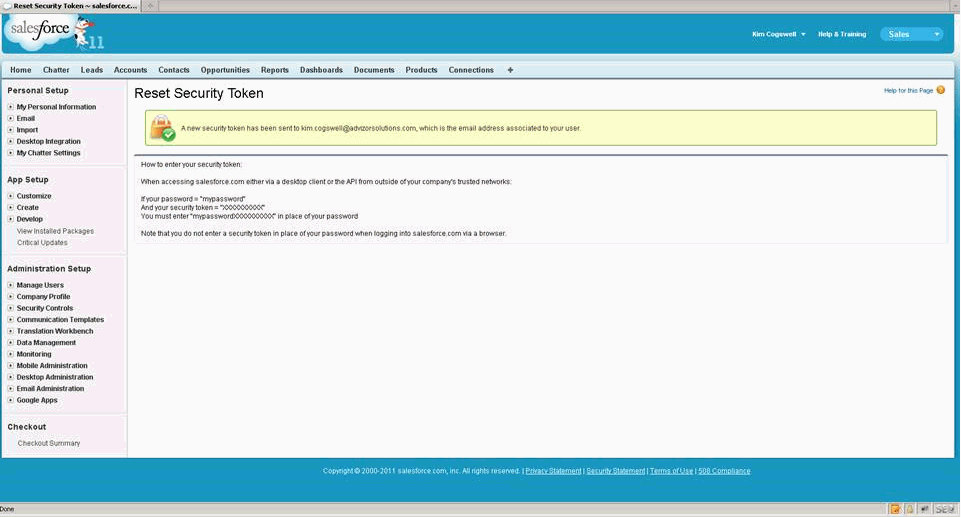Expand the Manage Users tree item
The height and width of the screenshot is (517, 961).
coord(11,285)
